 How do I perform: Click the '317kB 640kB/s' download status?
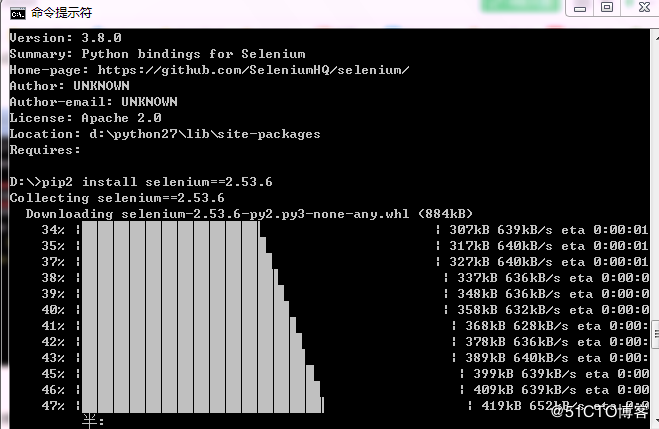point(501,246)
